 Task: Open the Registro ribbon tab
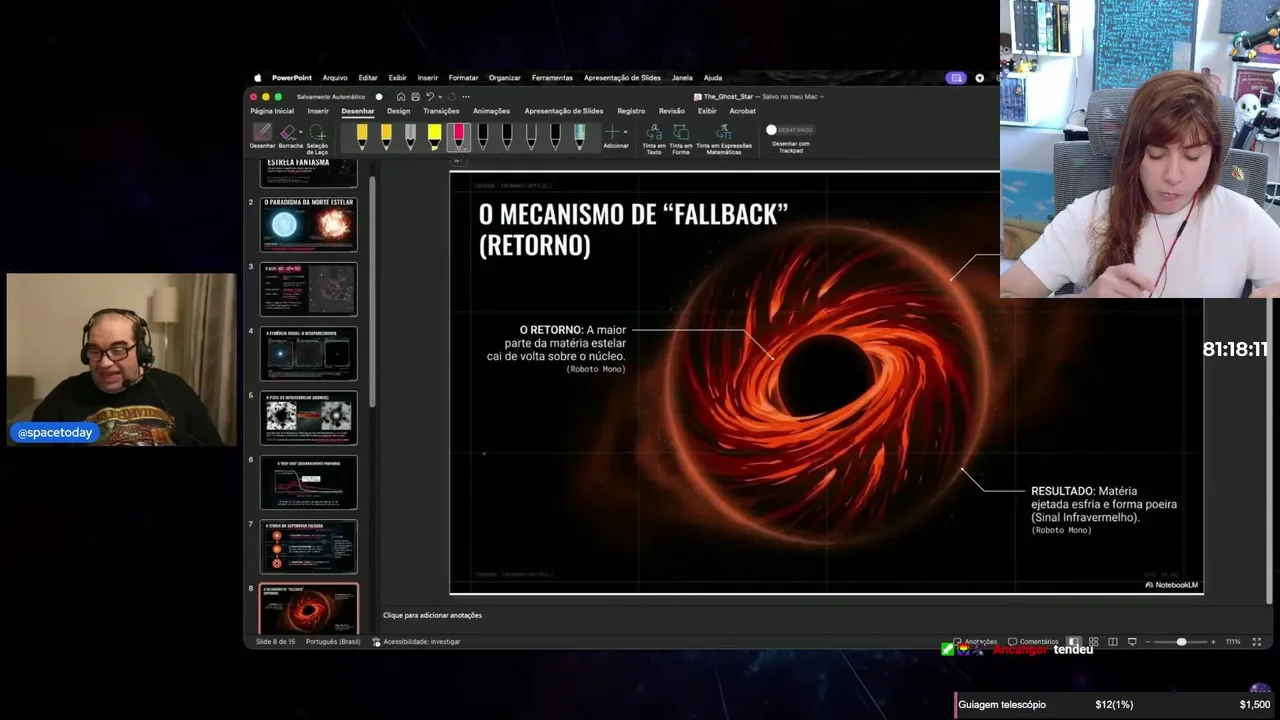coord(631,111)
